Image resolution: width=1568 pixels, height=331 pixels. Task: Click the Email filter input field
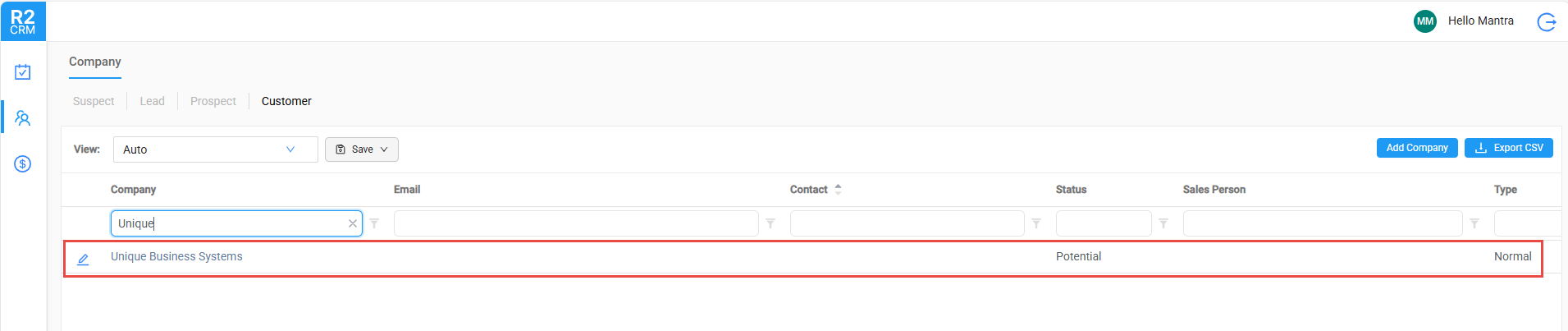576,223
